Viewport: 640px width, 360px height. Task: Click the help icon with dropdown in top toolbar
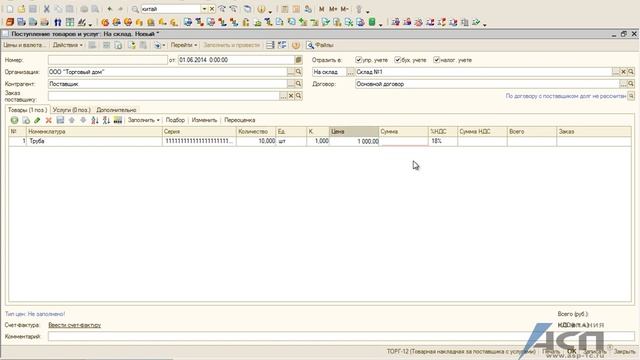coord(261,9)
